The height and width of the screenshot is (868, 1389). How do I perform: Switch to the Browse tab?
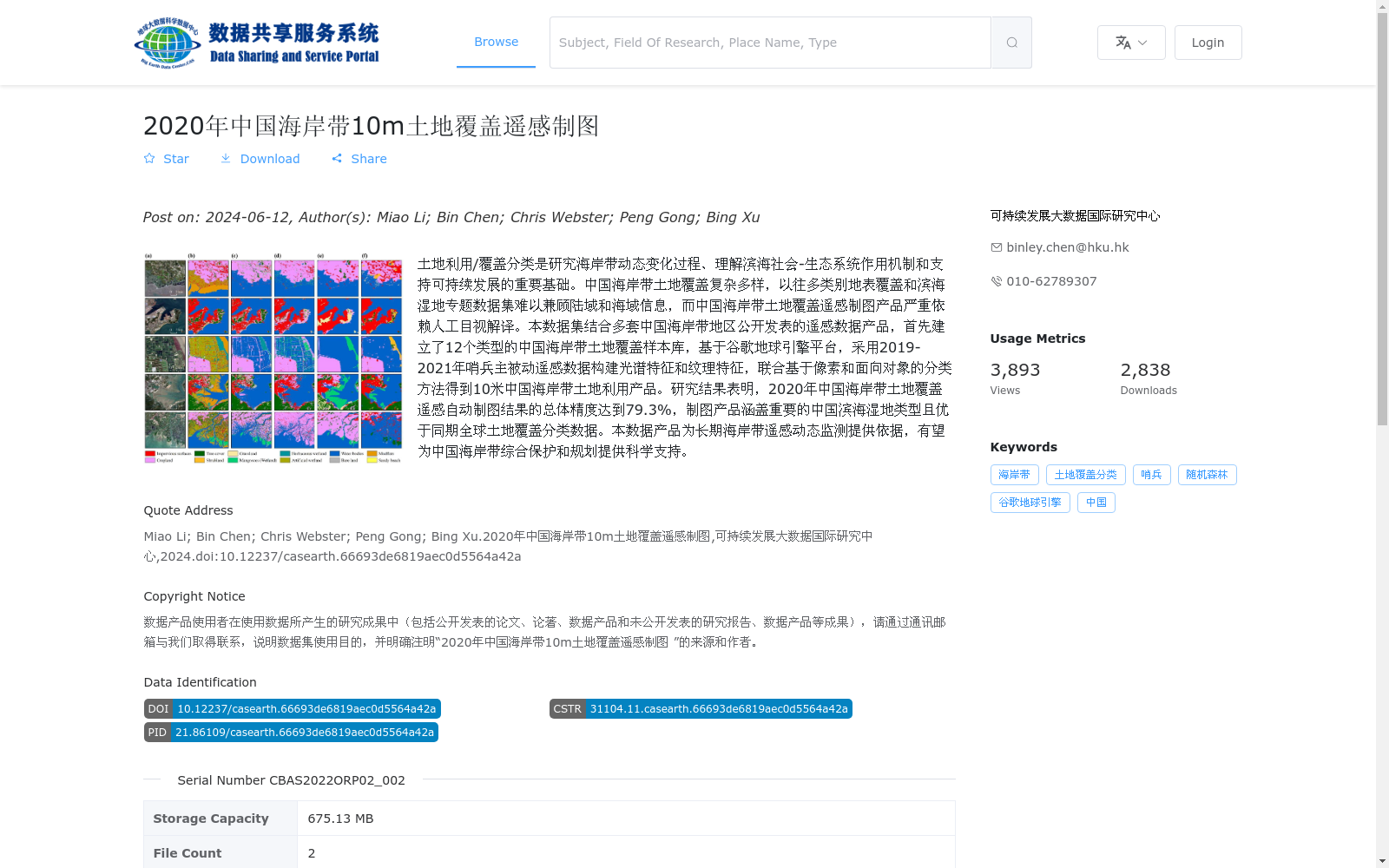(496, 42)
